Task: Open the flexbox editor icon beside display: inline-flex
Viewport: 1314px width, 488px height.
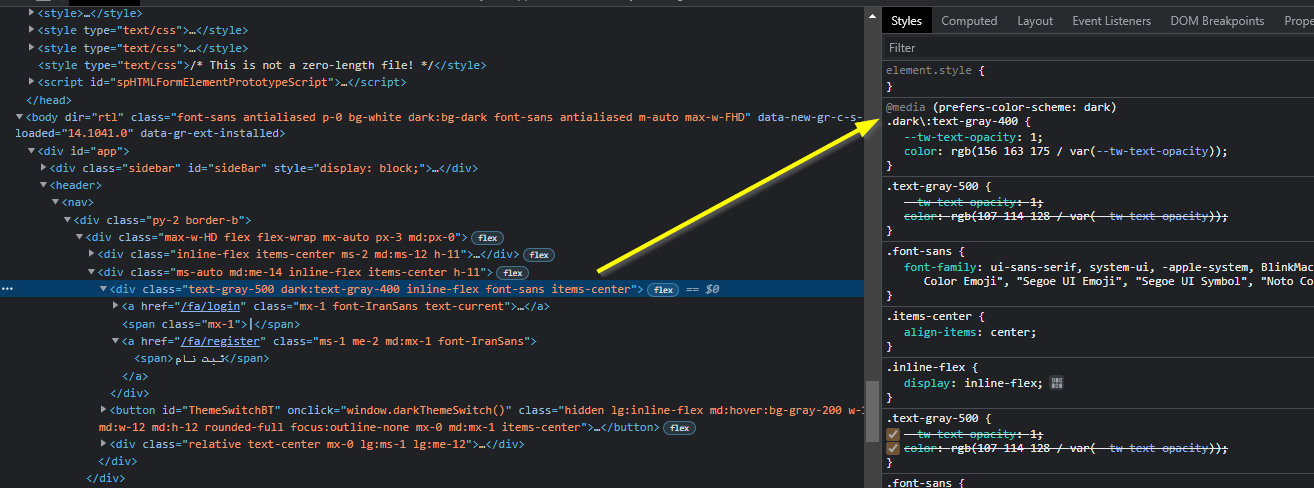Action: [1057, 383]
